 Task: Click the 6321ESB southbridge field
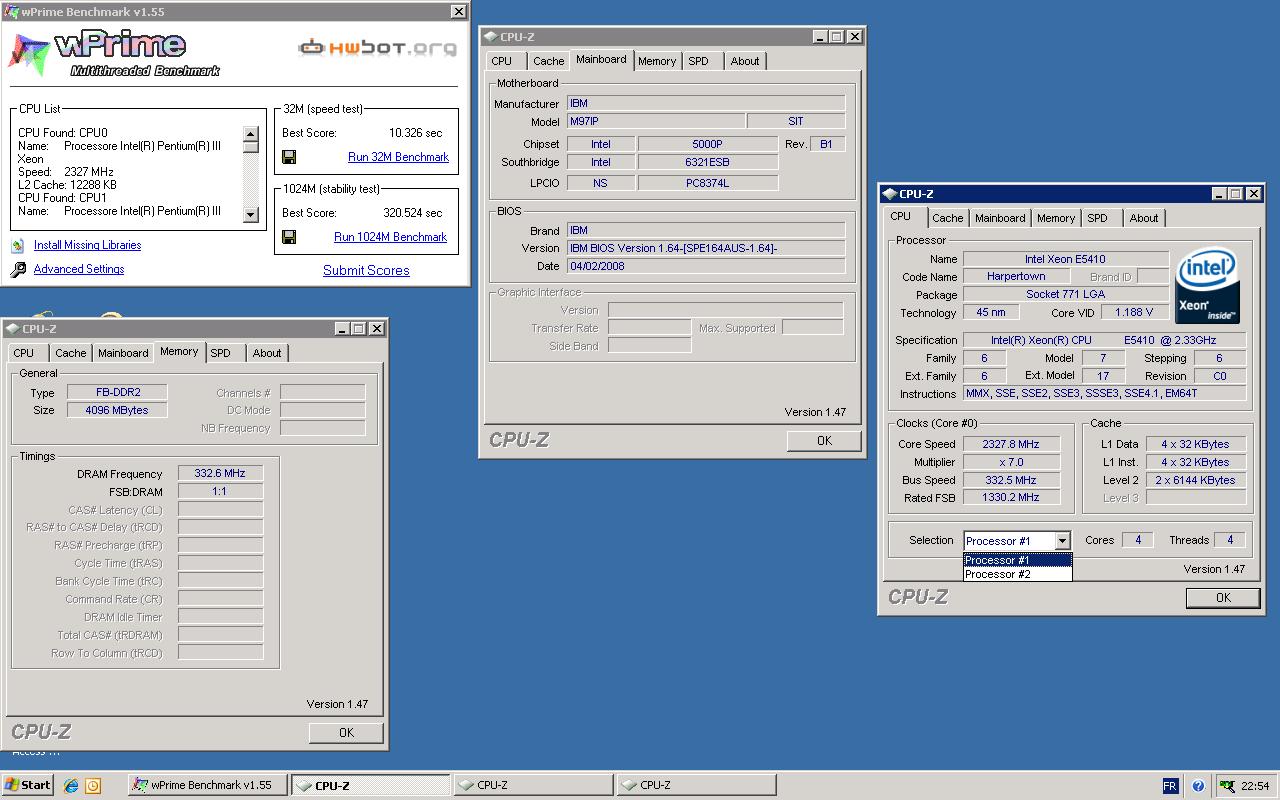point(708,162)
